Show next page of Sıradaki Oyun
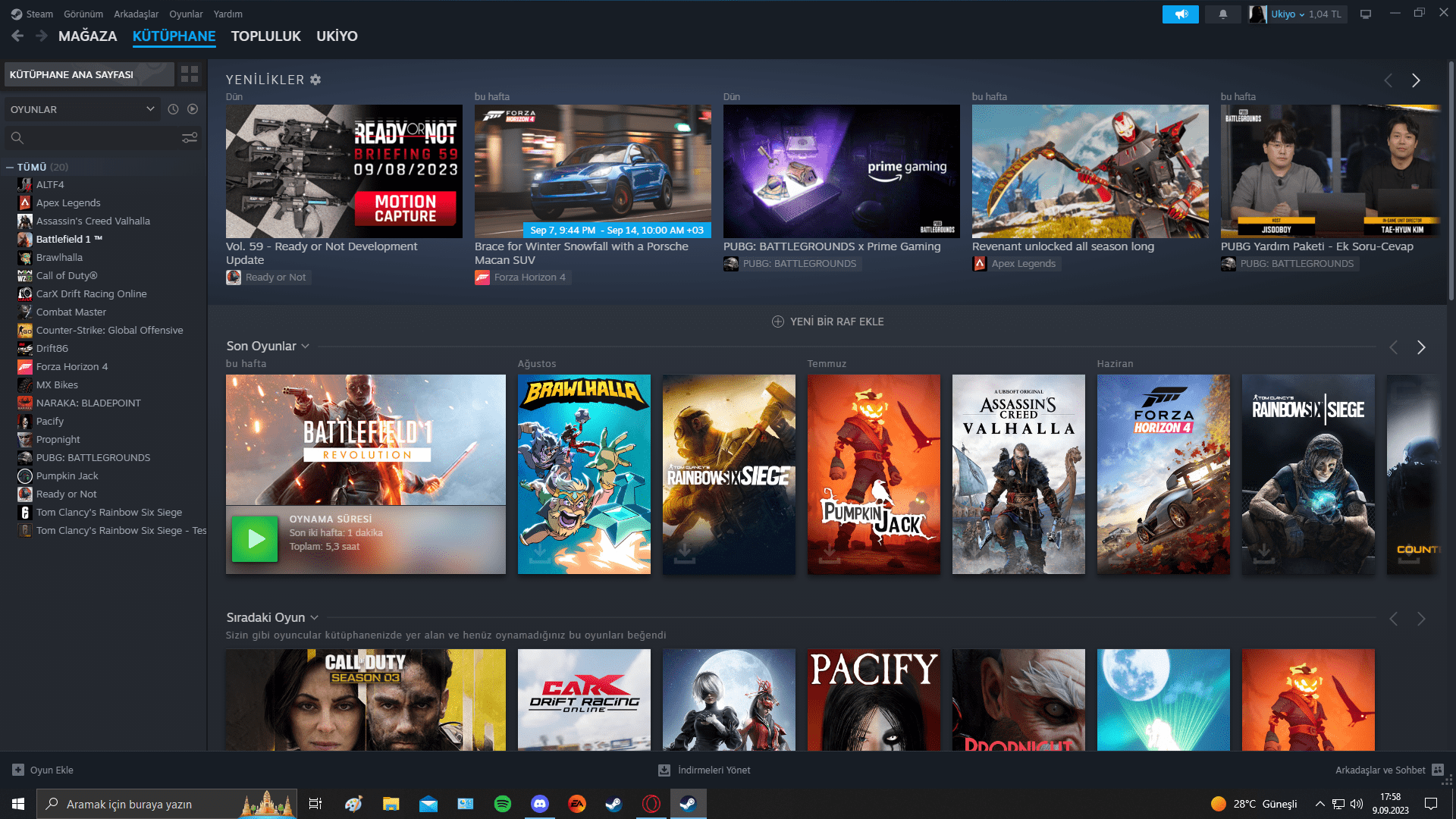Image resolution: width=1456 pixels, height=819 pixels. [x=1421, y=619]
